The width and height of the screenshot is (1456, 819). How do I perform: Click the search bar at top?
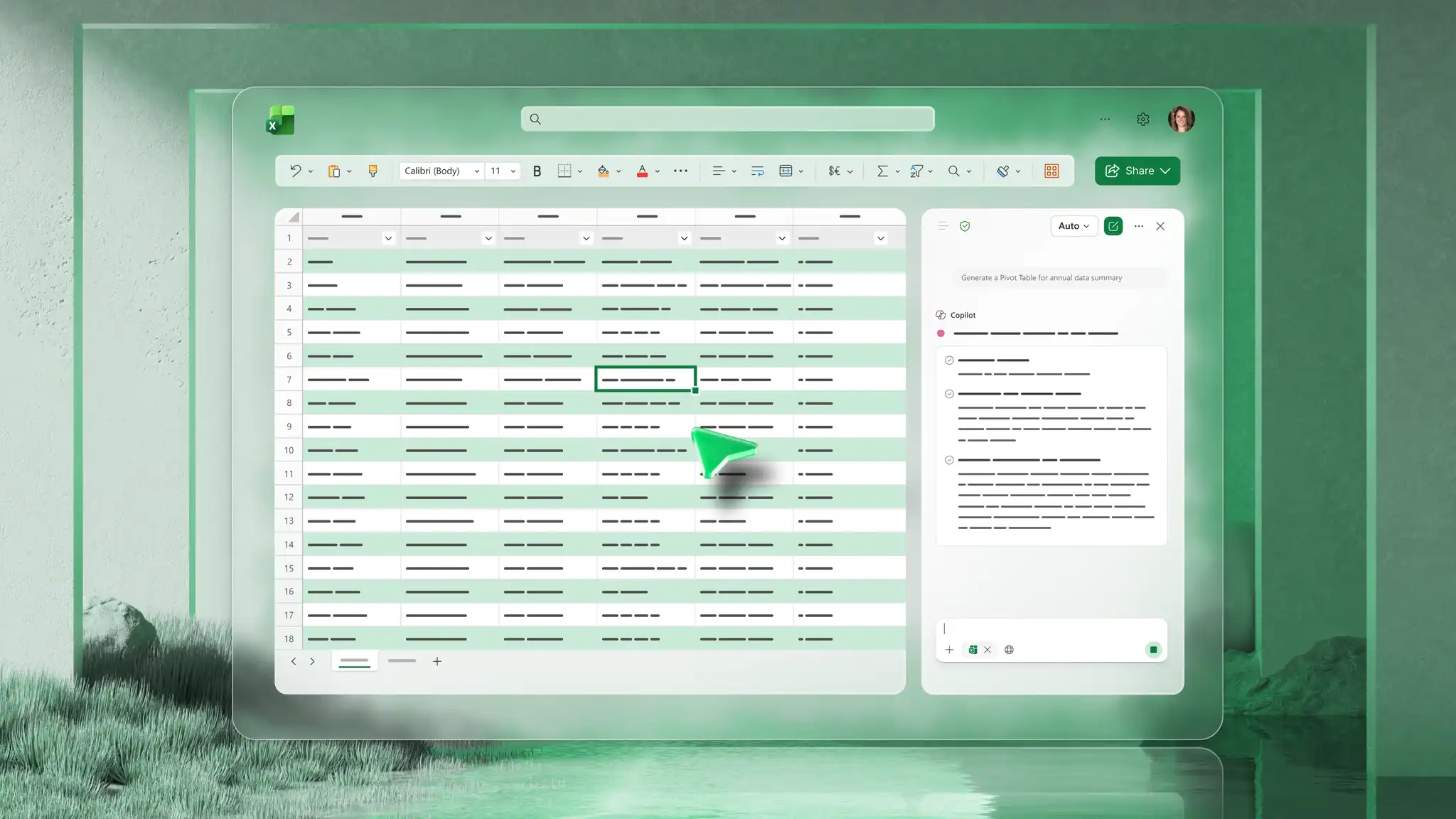tap(727, 119)
